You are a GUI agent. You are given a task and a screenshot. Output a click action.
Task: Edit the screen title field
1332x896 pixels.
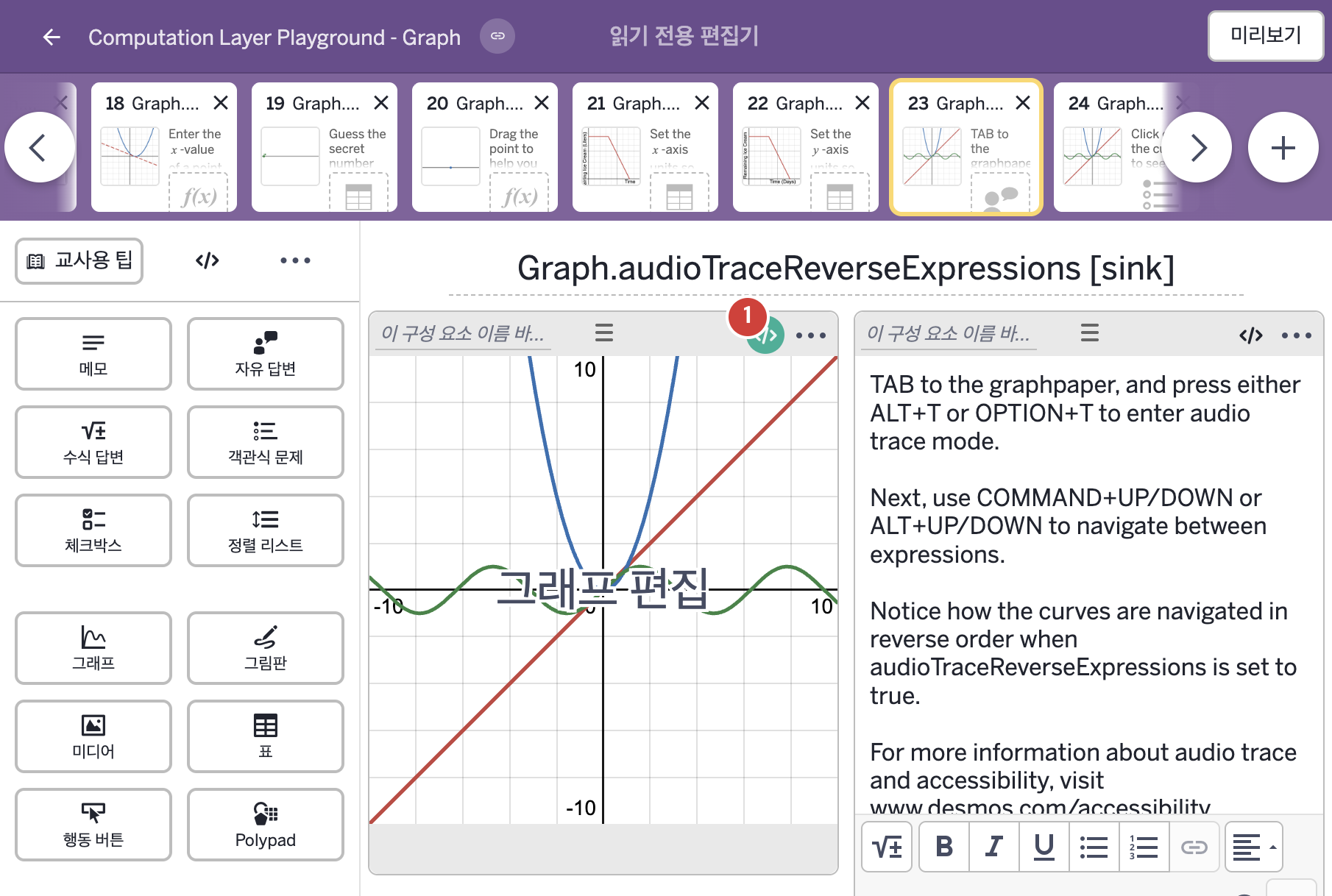(846, 269)
